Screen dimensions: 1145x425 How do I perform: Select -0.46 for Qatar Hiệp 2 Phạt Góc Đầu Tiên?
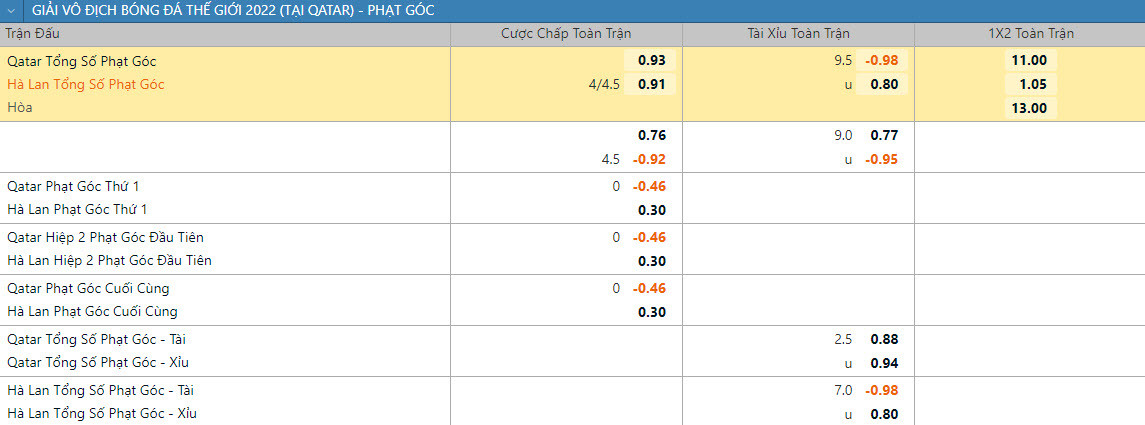click(649, 237)
